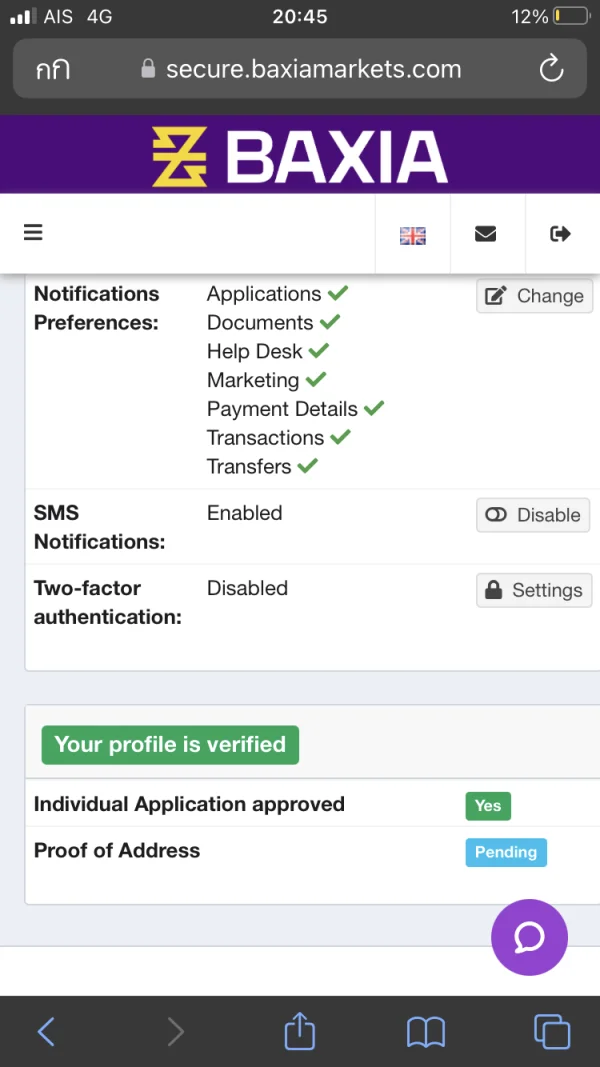Open the UK flag language selector
Screen dimensions: 600x1067
(412, 235)
